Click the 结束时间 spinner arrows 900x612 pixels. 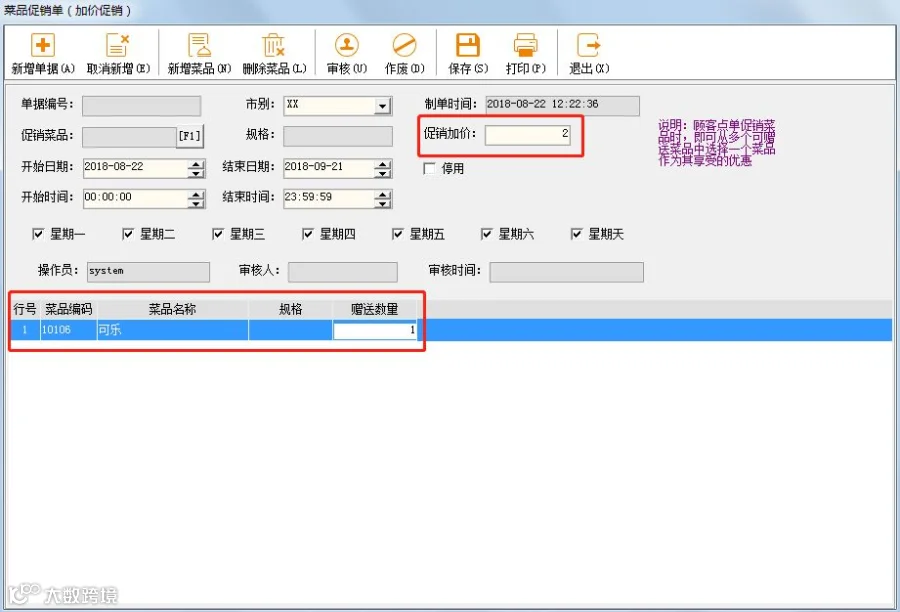click(383, 199)
